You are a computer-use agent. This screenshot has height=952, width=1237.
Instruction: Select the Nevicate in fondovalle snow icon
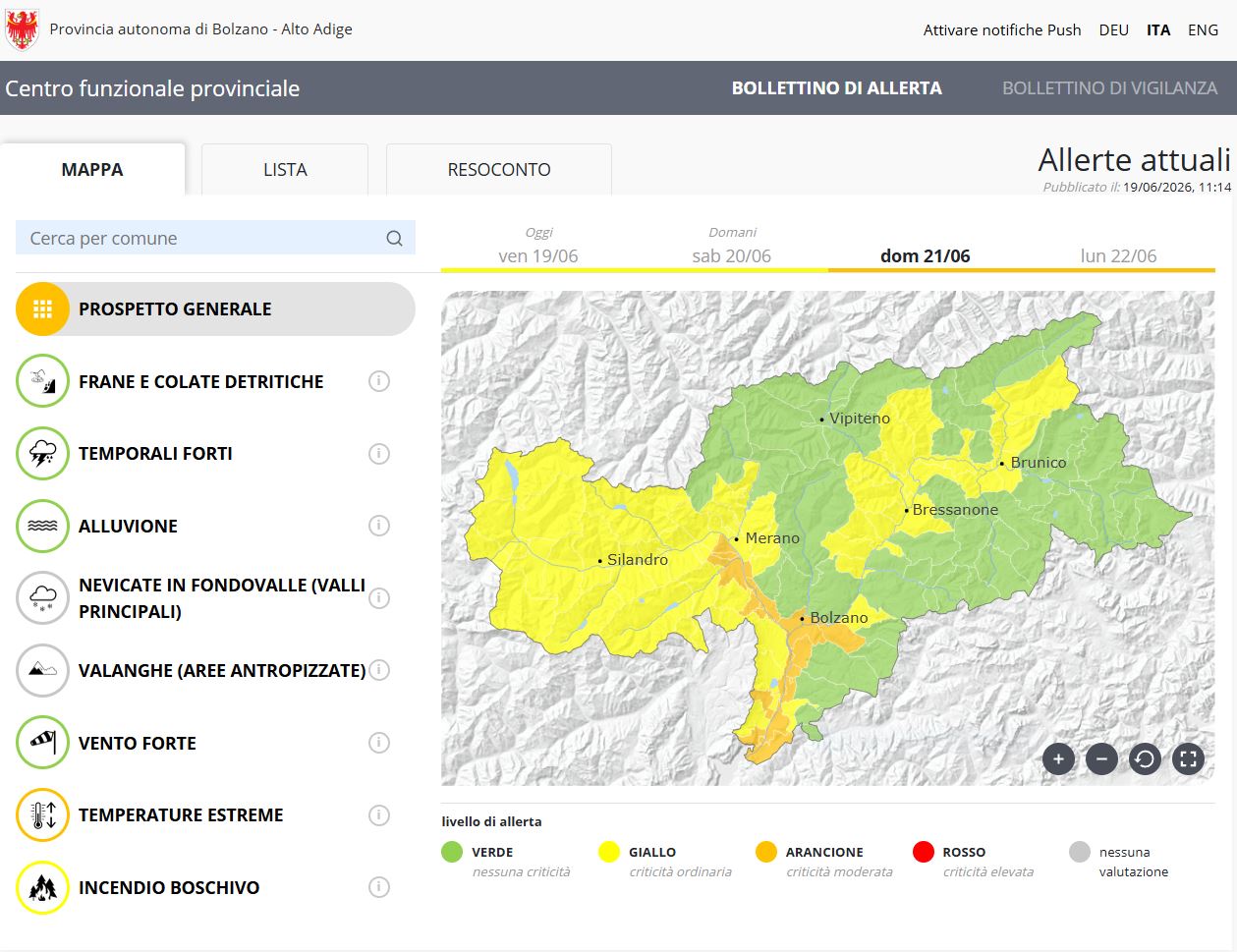42,598
